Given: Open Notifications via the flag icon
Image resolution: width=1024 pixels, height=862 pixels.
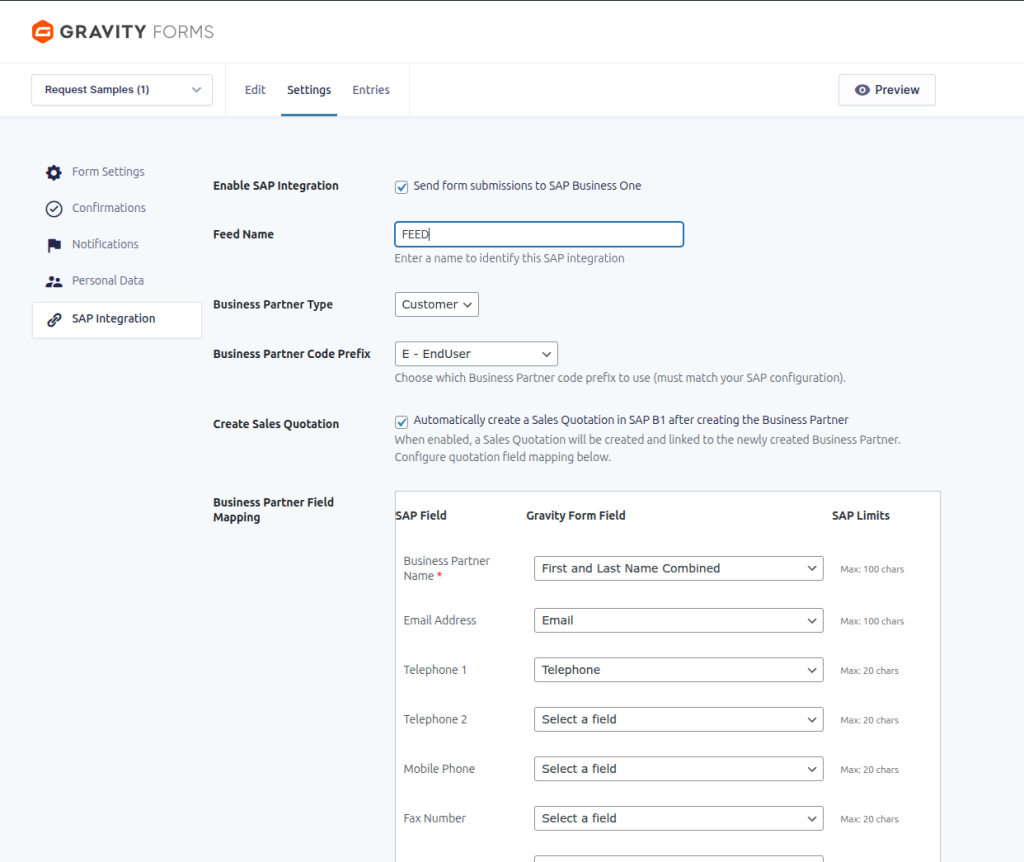Looking at the screenshot, I should 53,244.
